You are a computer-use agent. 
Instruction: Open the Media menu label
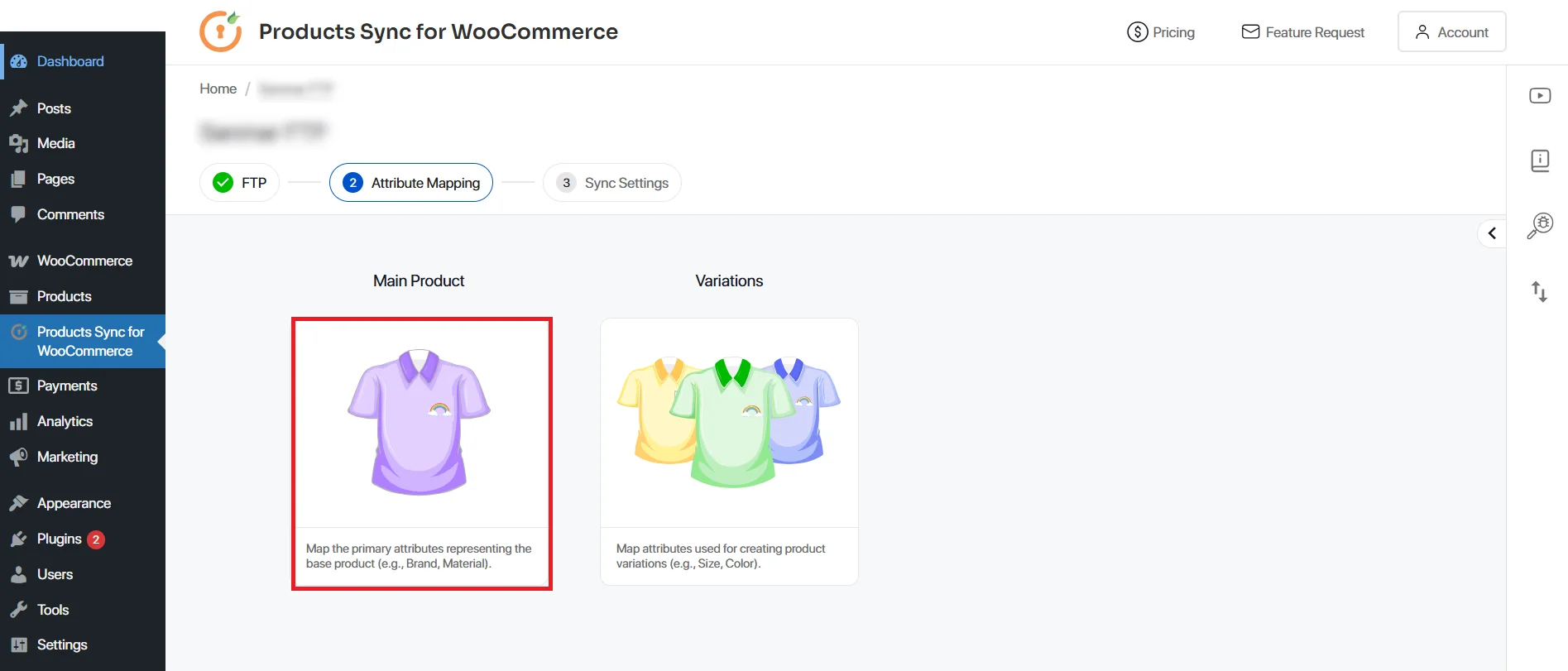click(x=56, y=143)
